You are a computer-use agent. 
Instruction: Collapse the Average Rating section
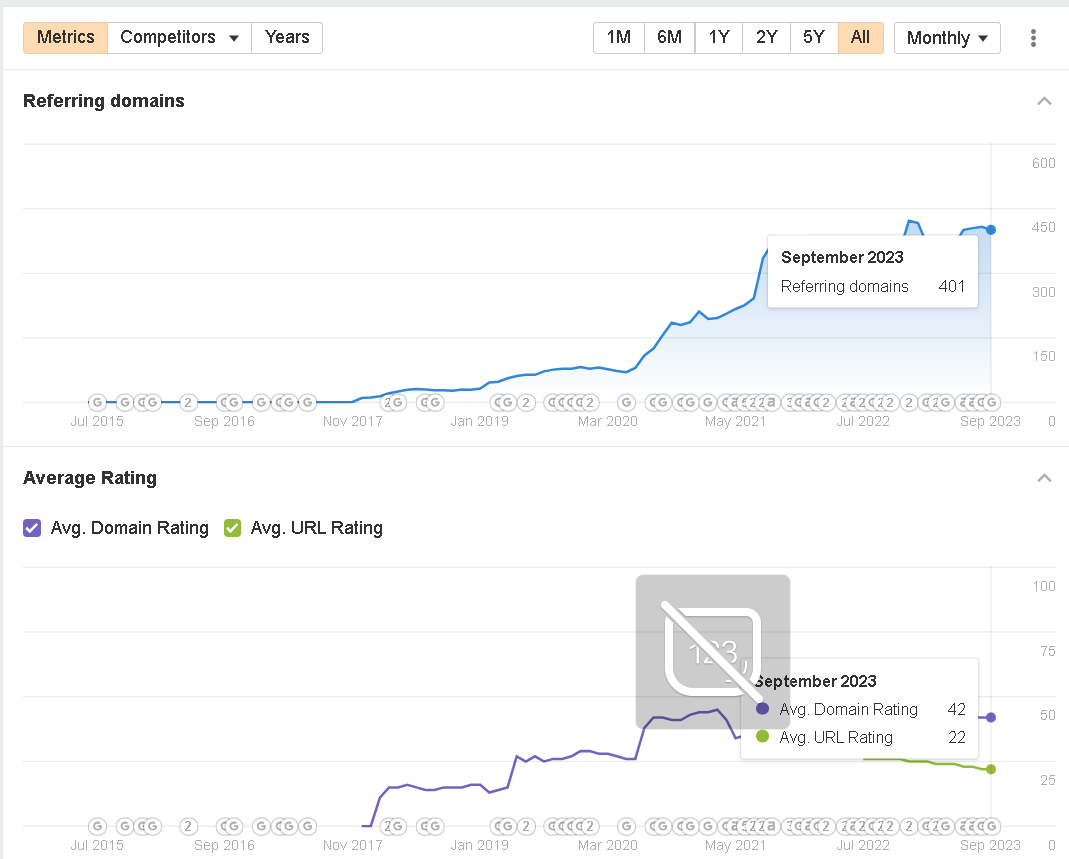tap(1044, 478)
